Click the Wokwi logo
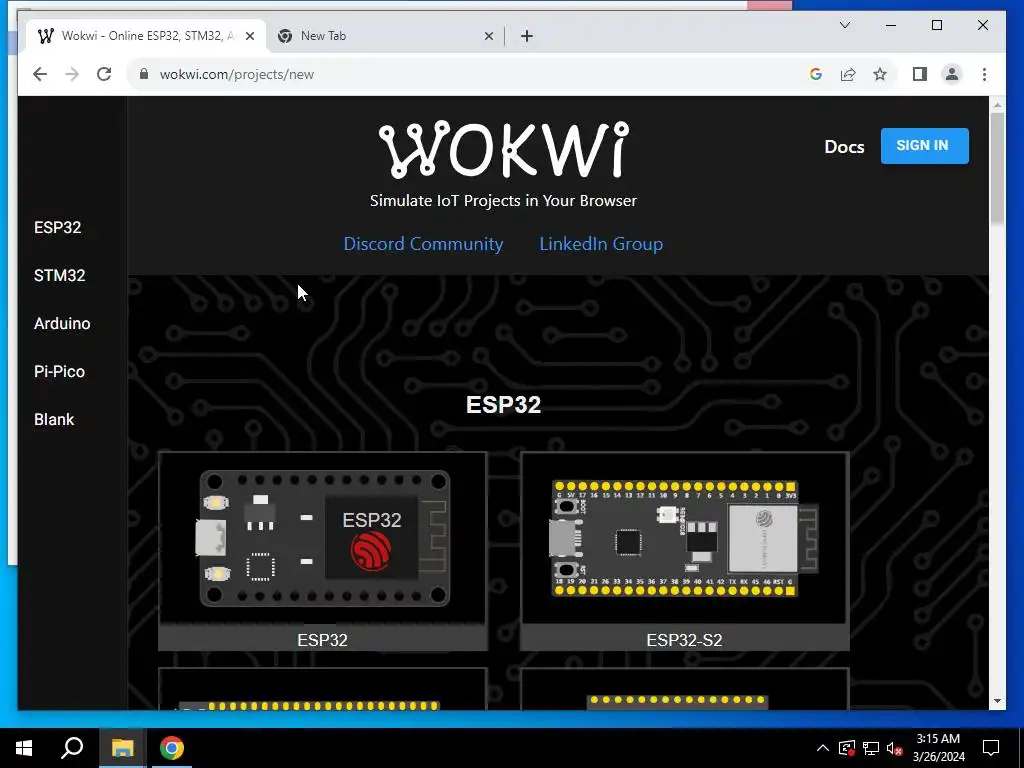 coord(504,149)
